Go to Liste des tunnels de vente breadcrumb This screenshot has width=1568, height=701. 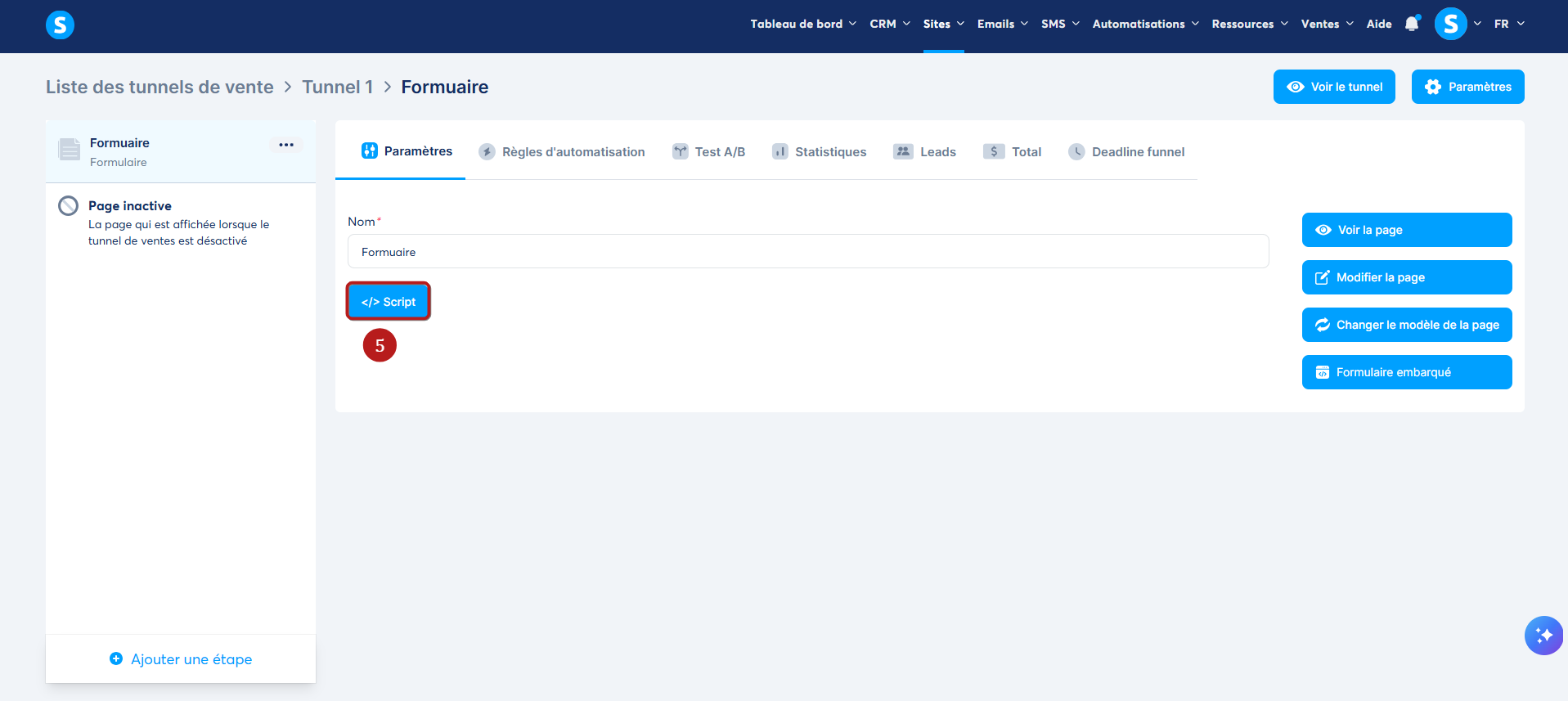click(159, 87)
